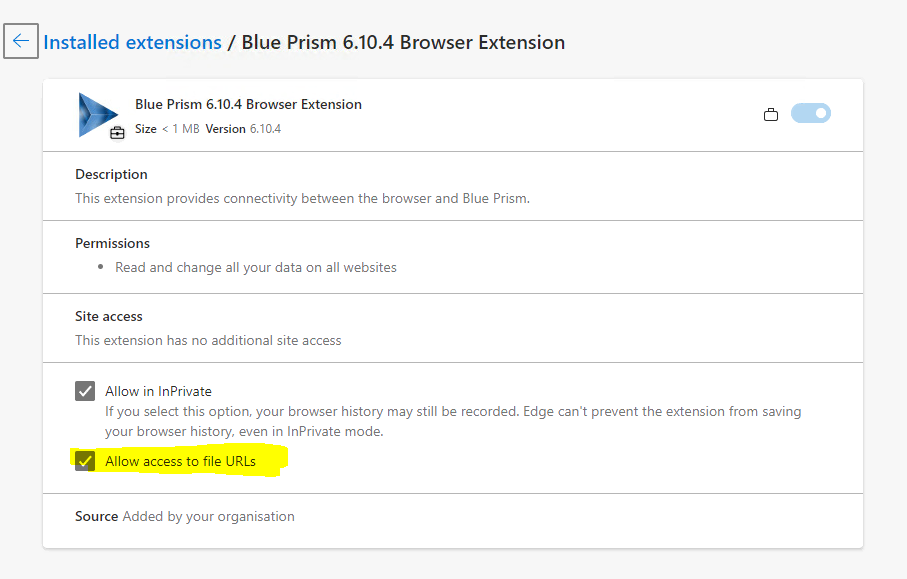This screenshot has width=907, height=579.
Task: Click the 'Allow access to file URLs' label
Action: coord(180,461)
